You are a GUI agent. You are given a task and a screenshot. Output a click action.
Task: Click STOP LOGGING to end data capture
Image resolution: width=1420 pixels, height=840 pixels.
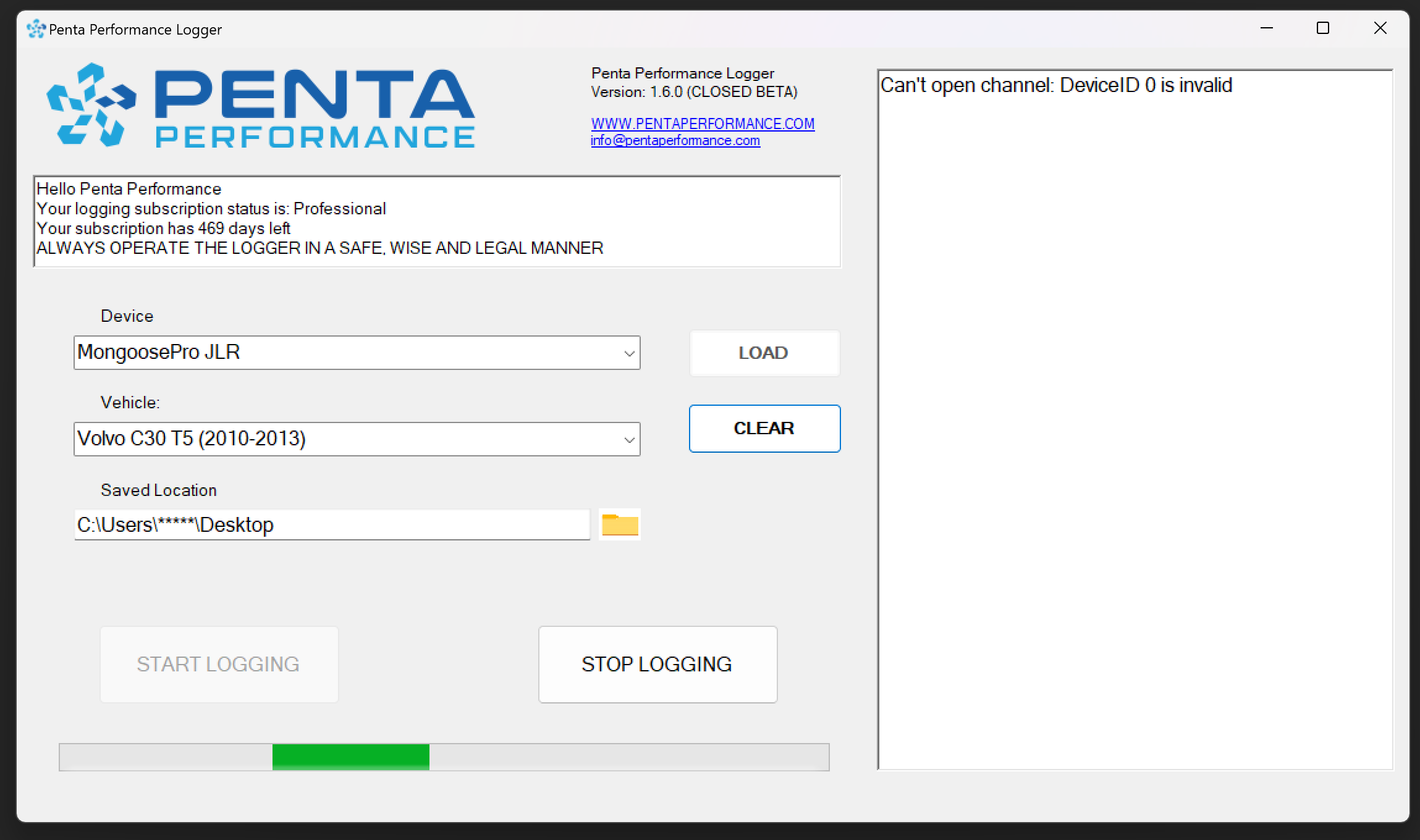coord(657,663)
